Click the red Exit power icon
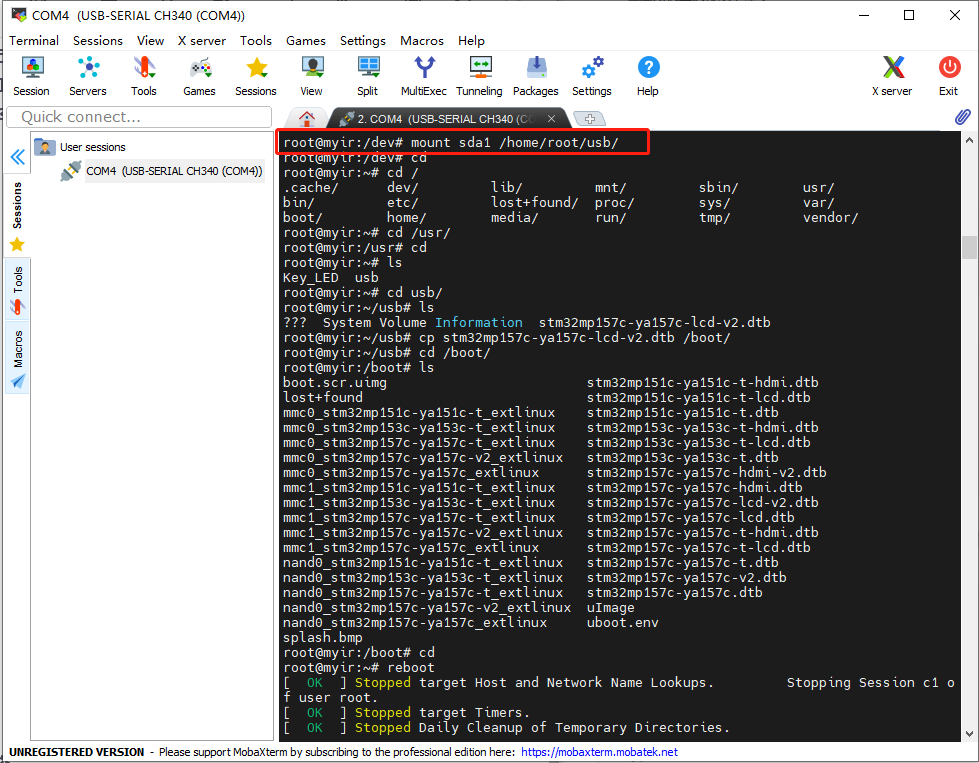Viewport: 979px width, 763px height. click(x=948, y=76)
